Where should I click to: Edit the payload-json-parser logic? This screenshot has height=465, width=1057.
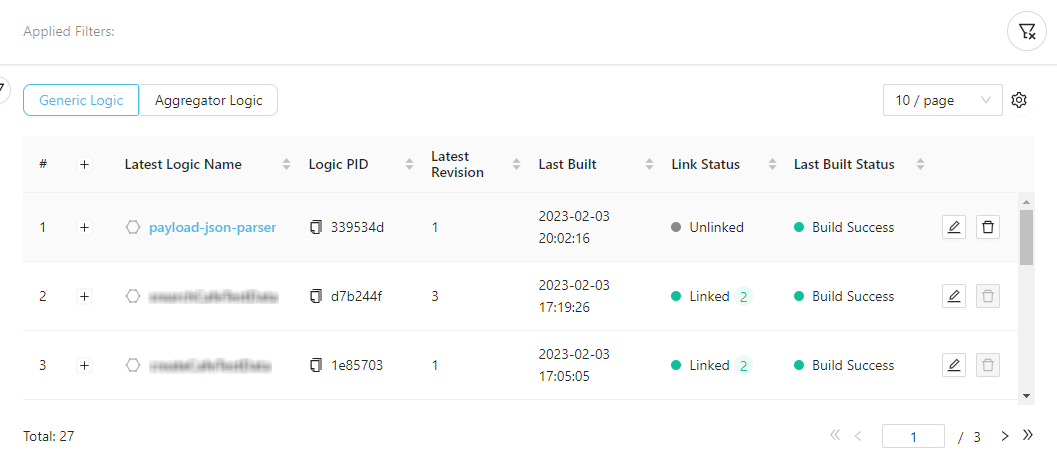tap(954, 227)
